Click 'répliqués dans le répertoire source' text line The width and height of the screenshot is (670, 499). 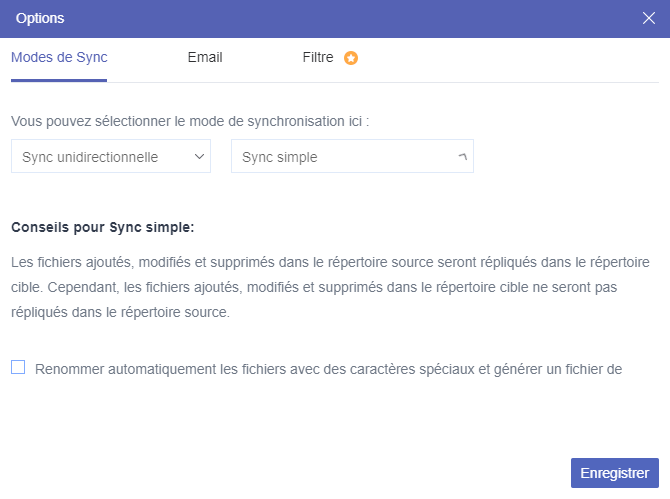pos(120,312)
